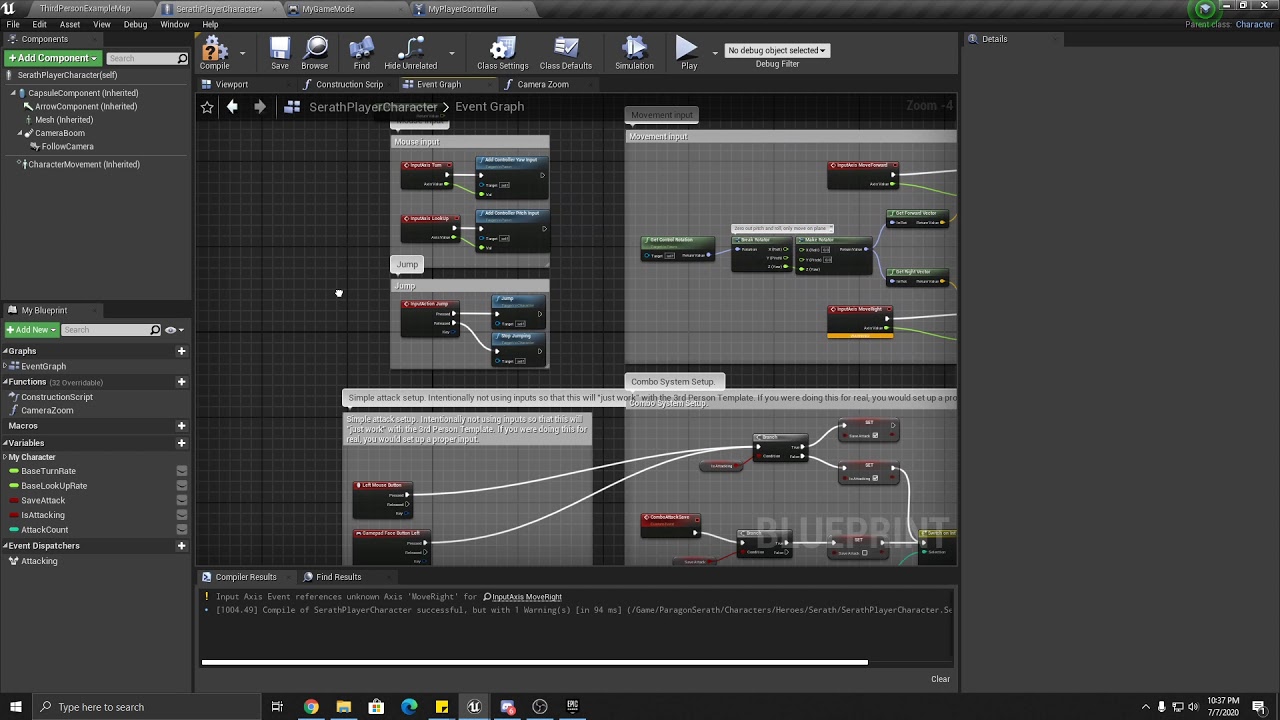
Task: Open Microsoft Edge from the taskbar
Action: tap(409, 707)
